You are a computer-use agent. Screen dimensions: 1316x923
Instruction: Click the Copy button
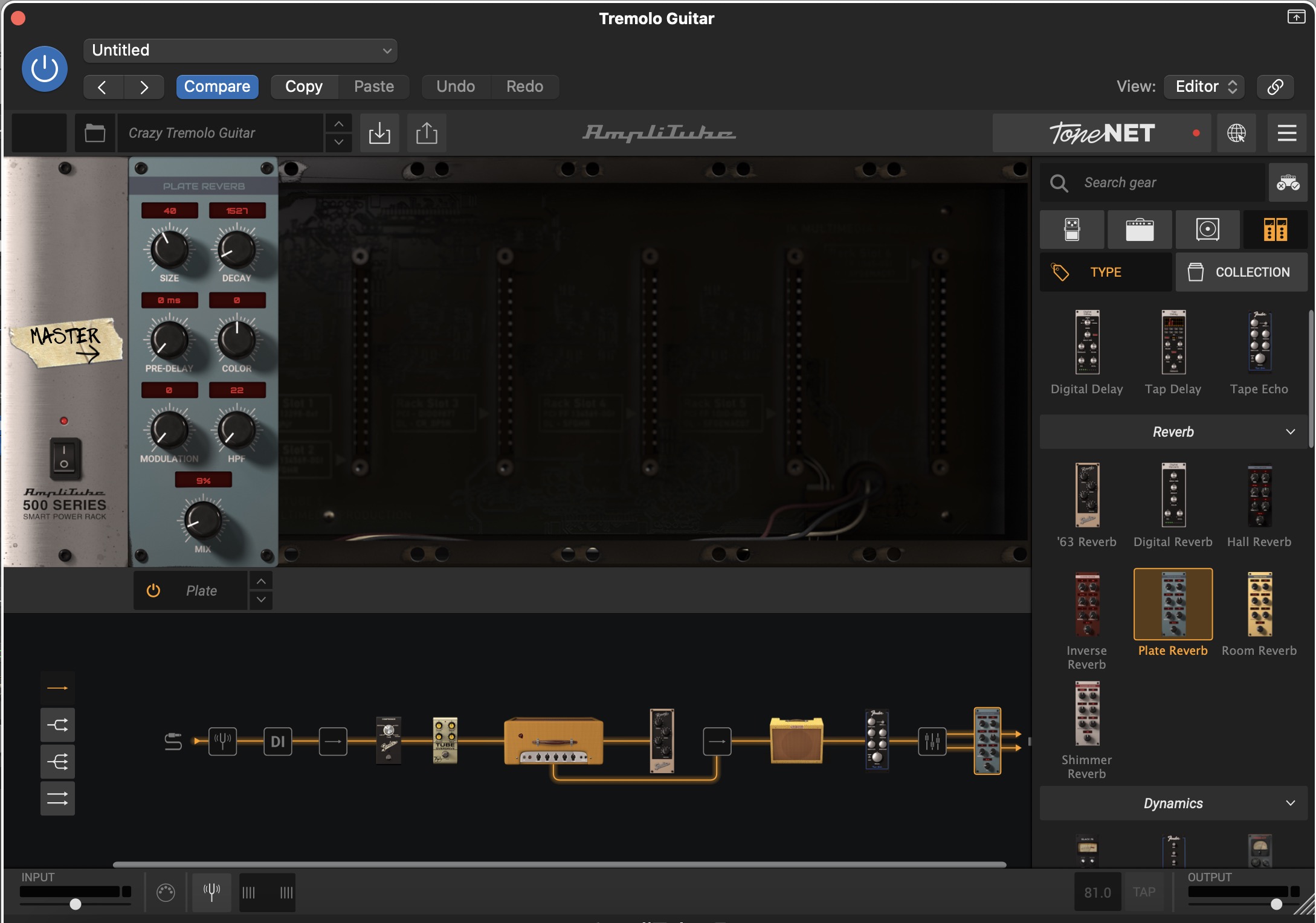click(x=304, y=86)
